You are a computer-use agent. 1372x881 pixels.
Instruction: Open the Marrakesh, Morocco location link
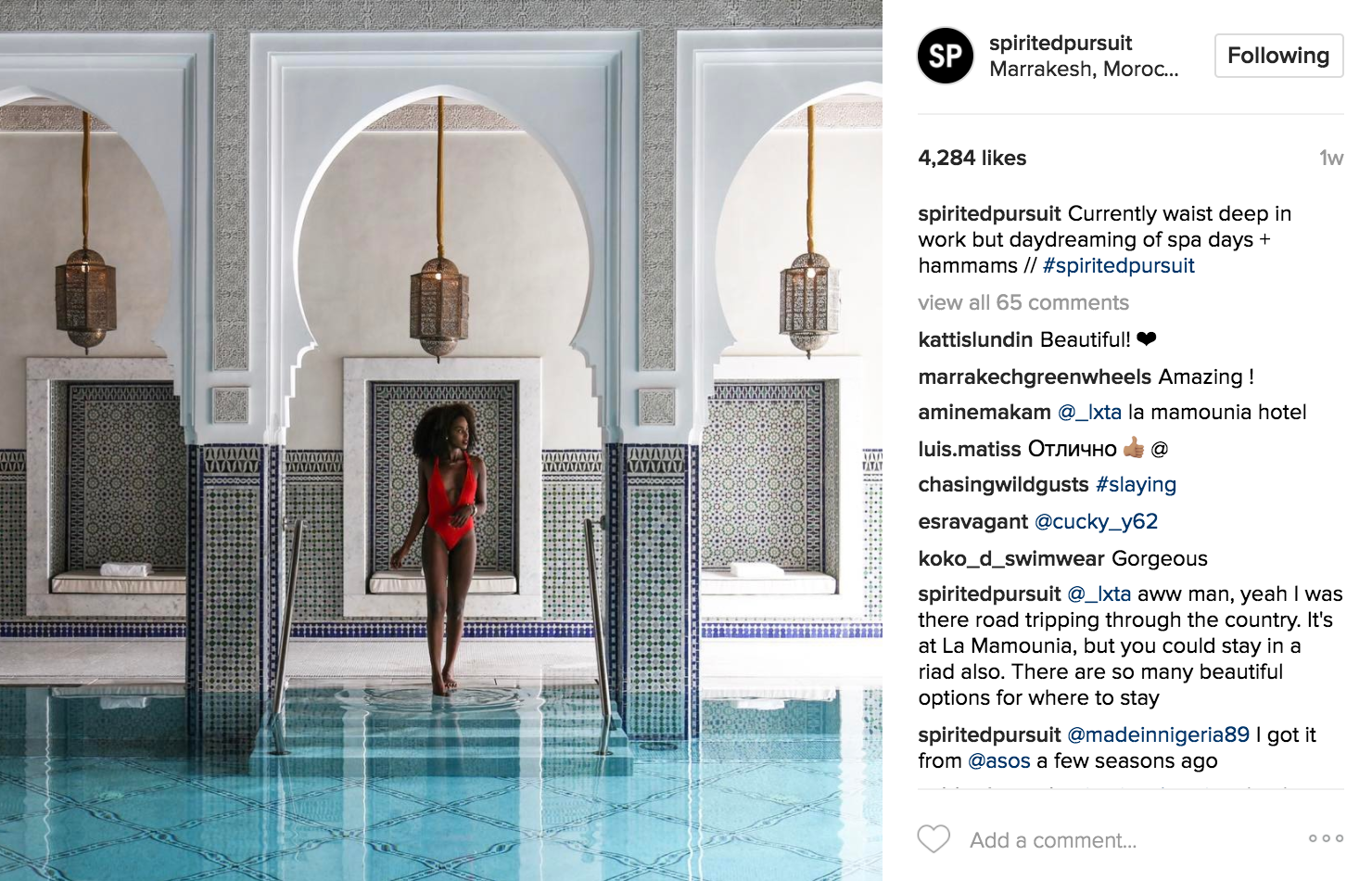point(1084,69)
